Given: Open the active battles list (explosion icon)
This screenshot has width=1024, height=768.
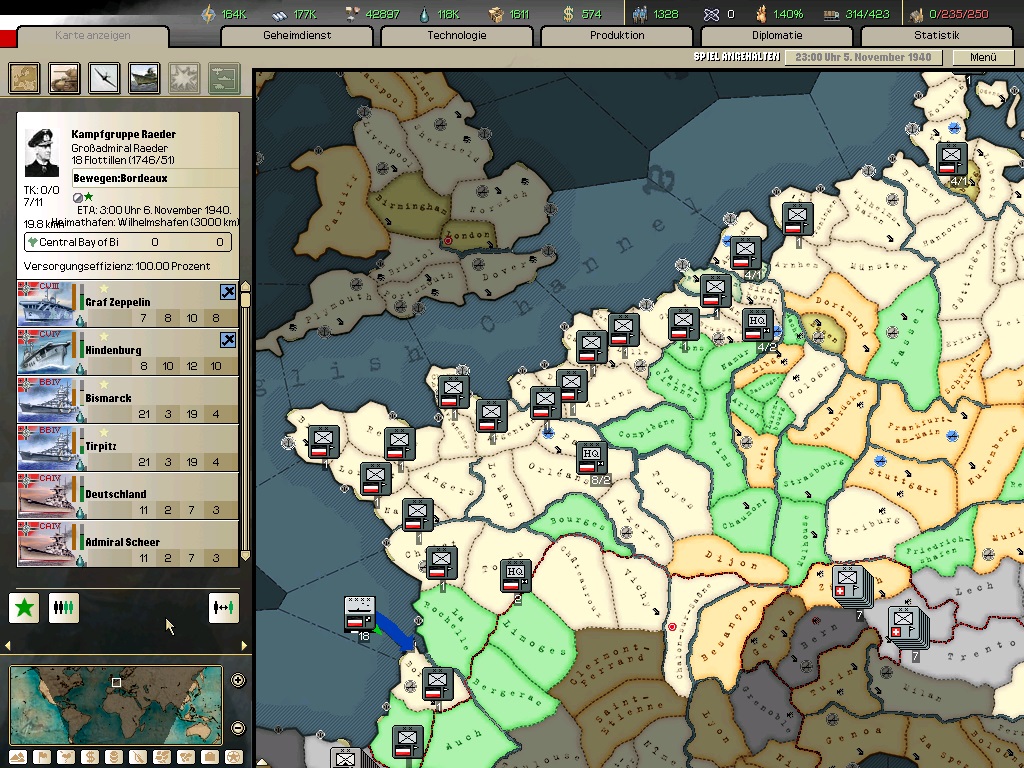Looking at the screenshot, I should tap(184, 78).
